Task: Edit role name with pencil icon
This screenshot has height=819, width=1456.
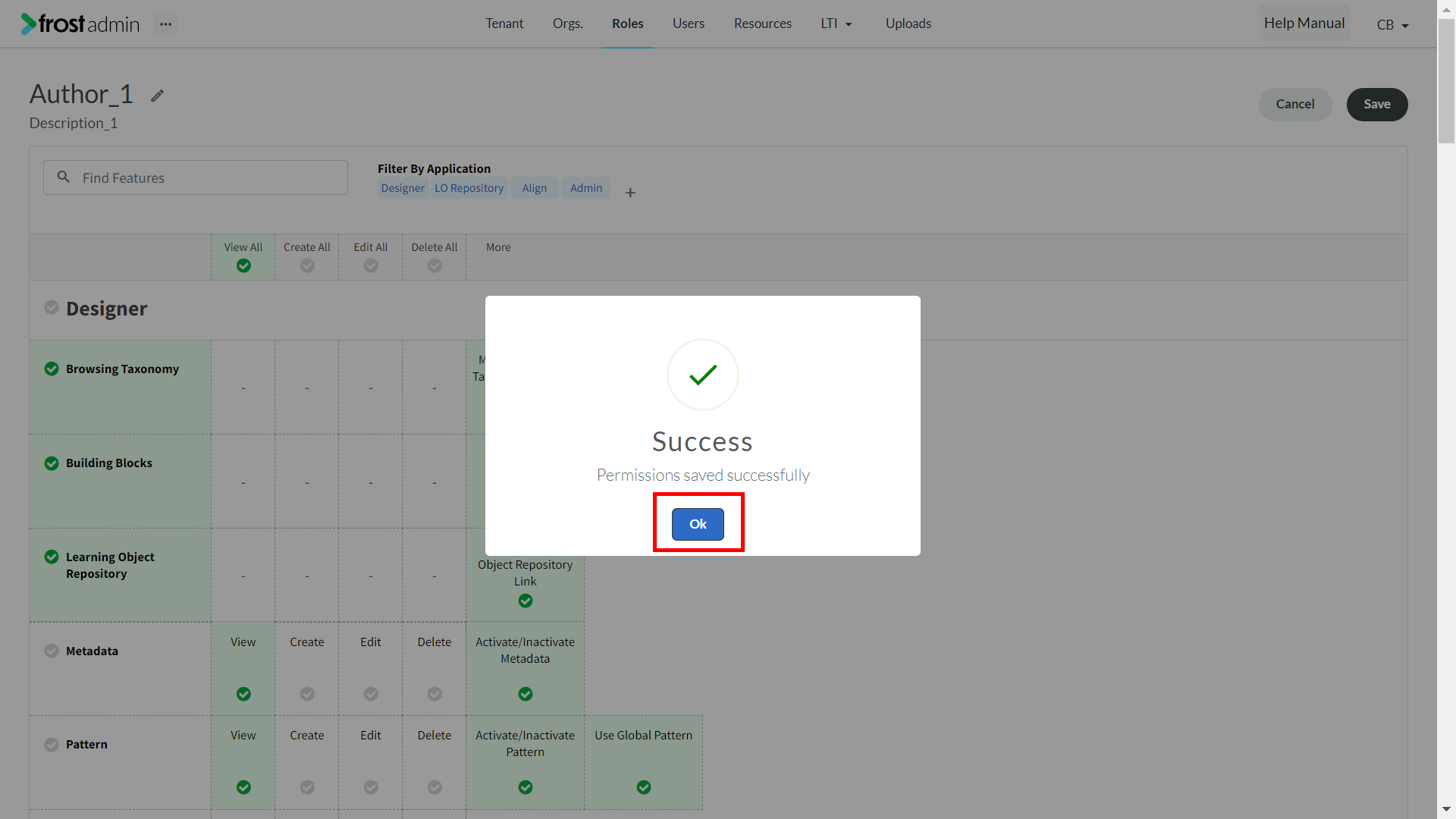Action: (157, 96)
